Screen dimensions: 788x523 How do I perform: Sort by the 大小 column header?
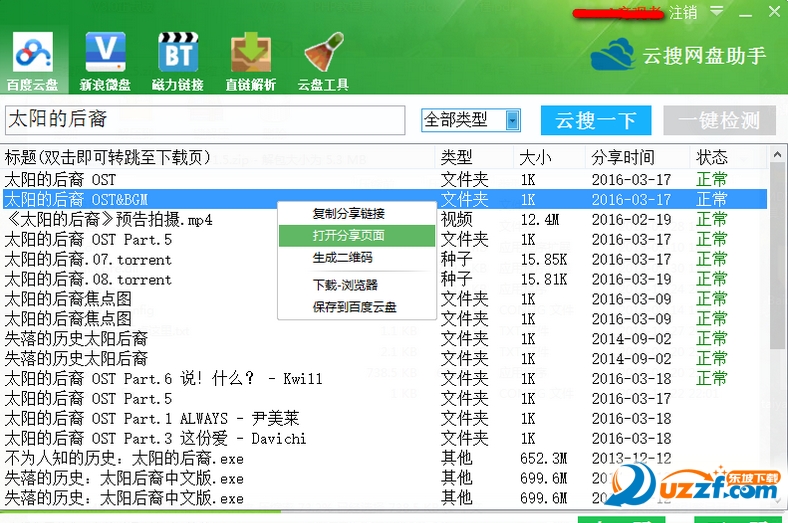tap(550, 157)
